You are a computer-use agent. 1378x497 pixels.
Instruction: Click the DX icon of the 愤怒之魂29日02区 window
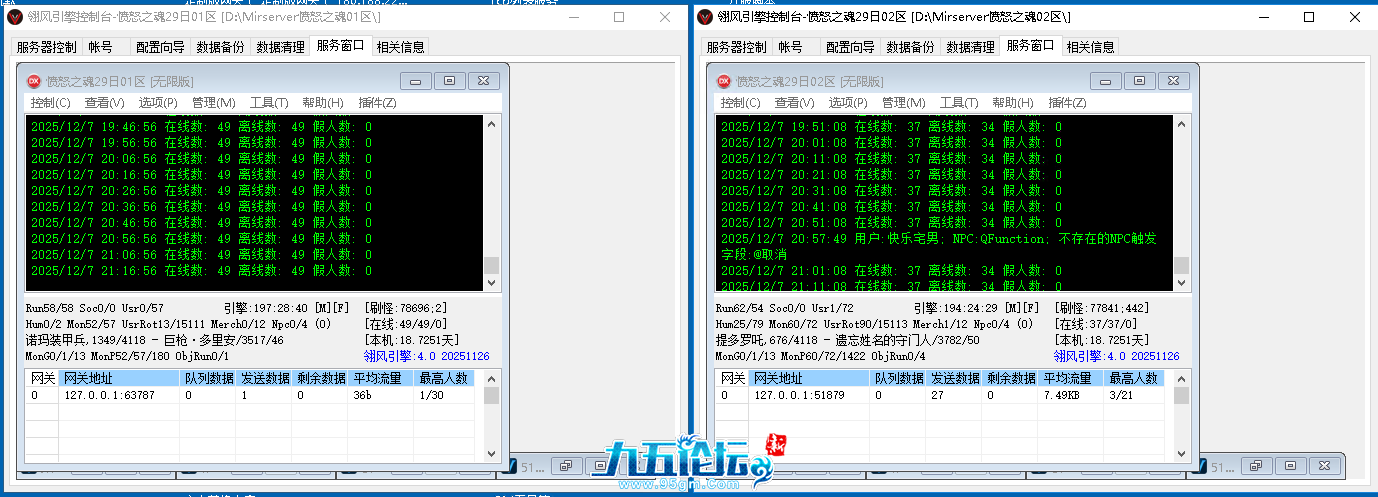coord(723,81)
